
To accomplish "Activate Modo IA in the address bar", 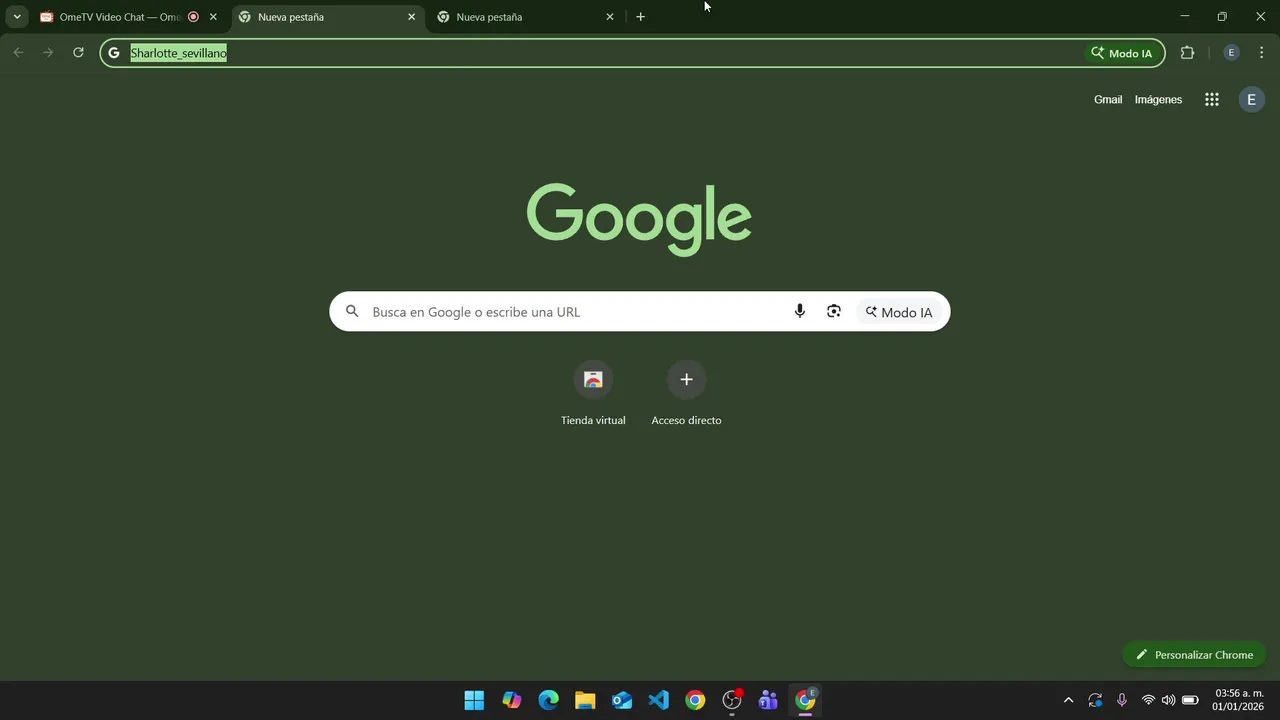I will (1121, 53).
